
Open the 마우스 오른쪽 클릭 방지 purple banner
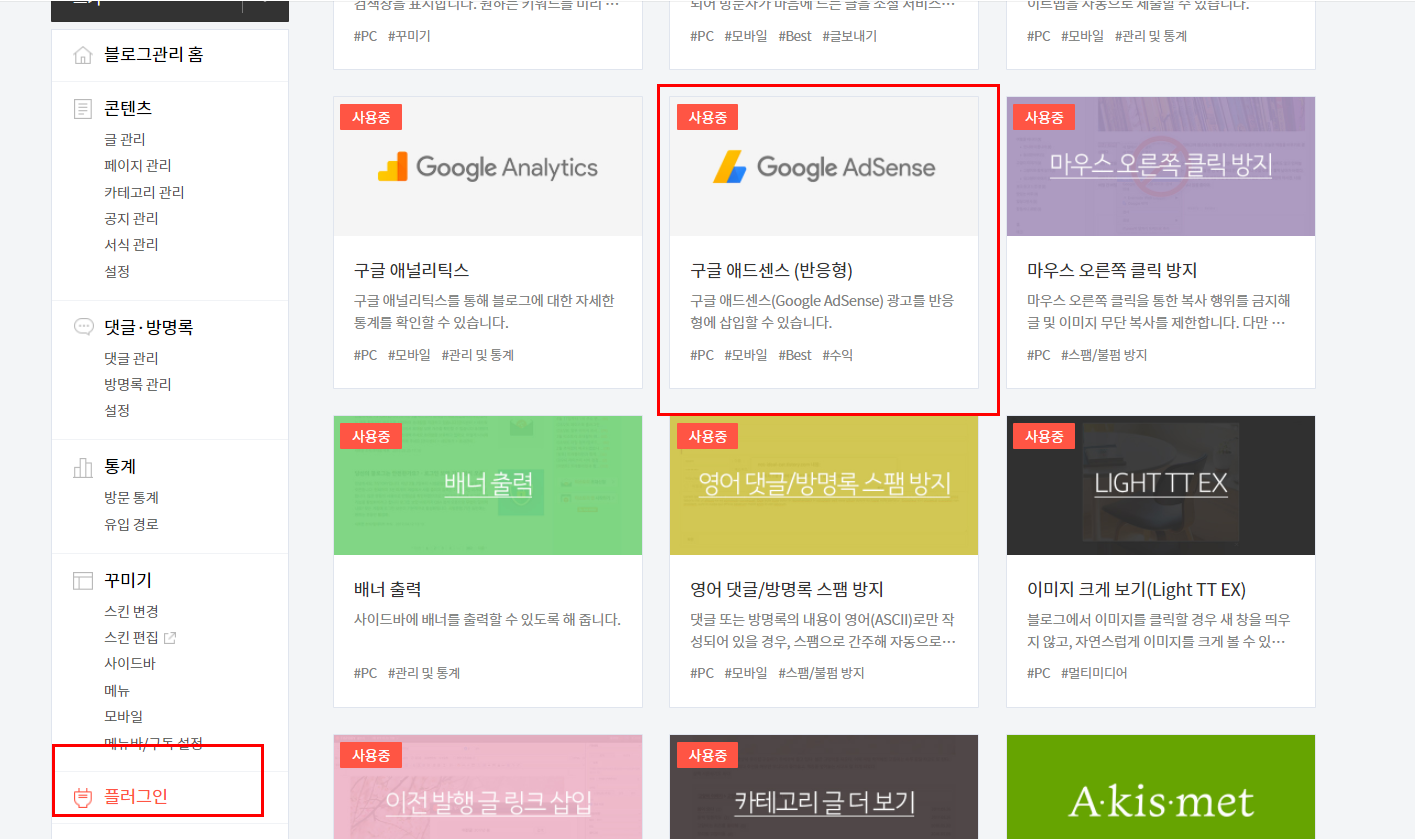coord(1161,166)
